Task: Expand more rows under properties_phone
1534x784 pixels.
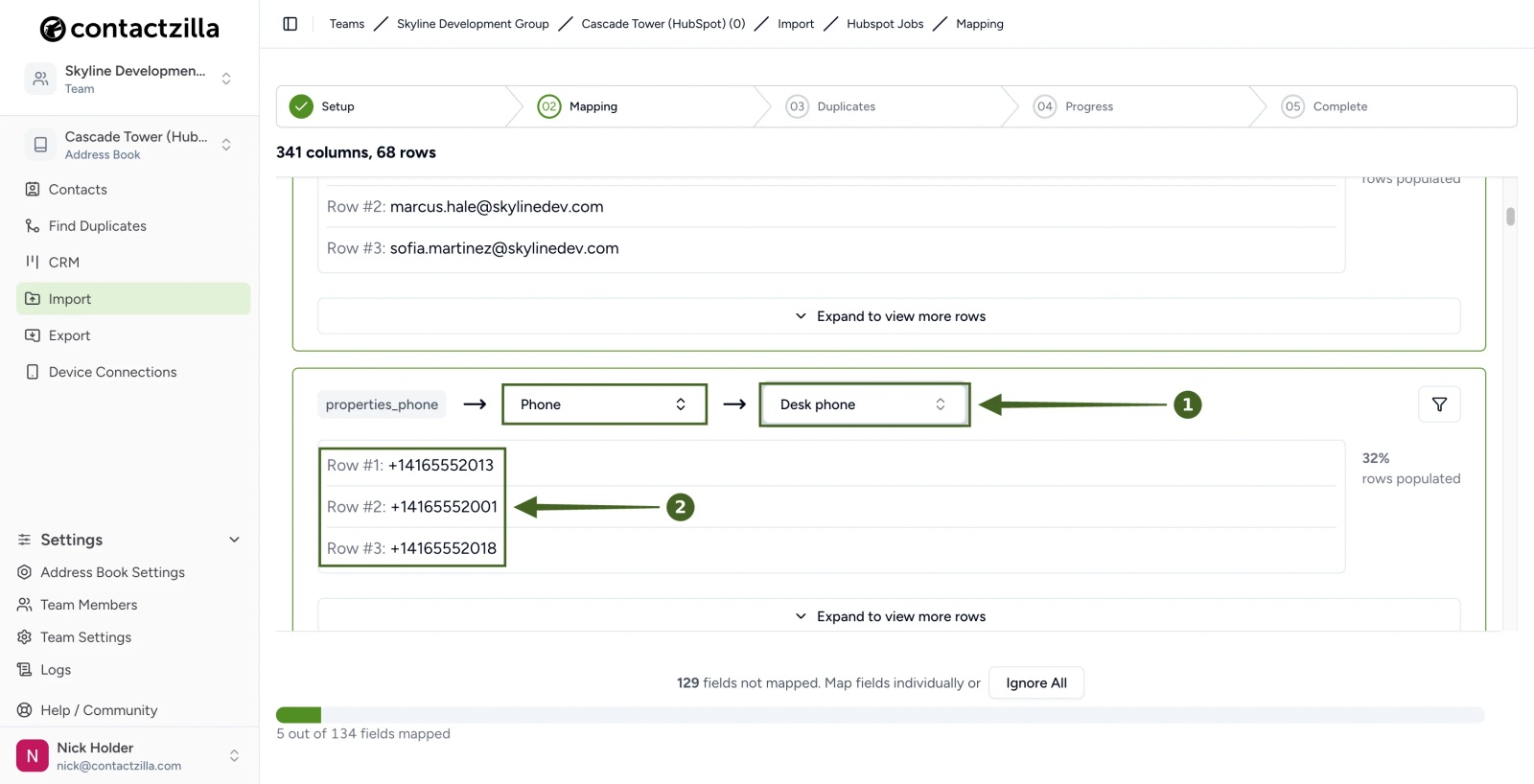Action: click(889, 616)
